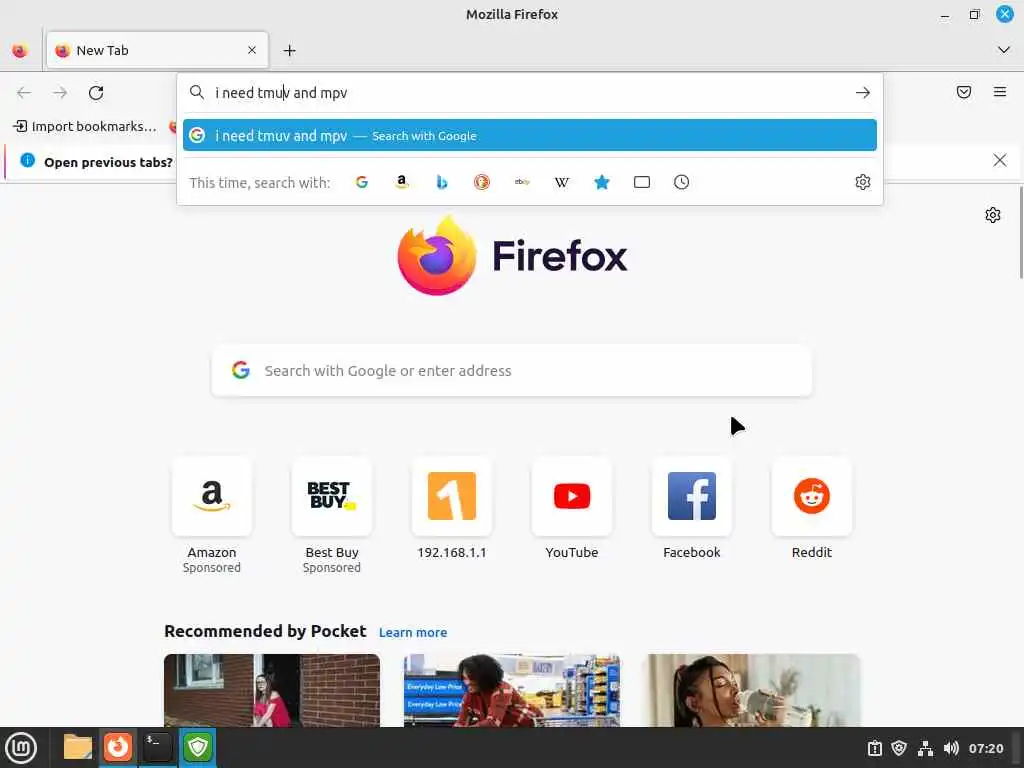Image resolution: width=1024 pixels, height=768 pixels.
Task: Open Files manager from the taskbar
Action: (78, 748)
